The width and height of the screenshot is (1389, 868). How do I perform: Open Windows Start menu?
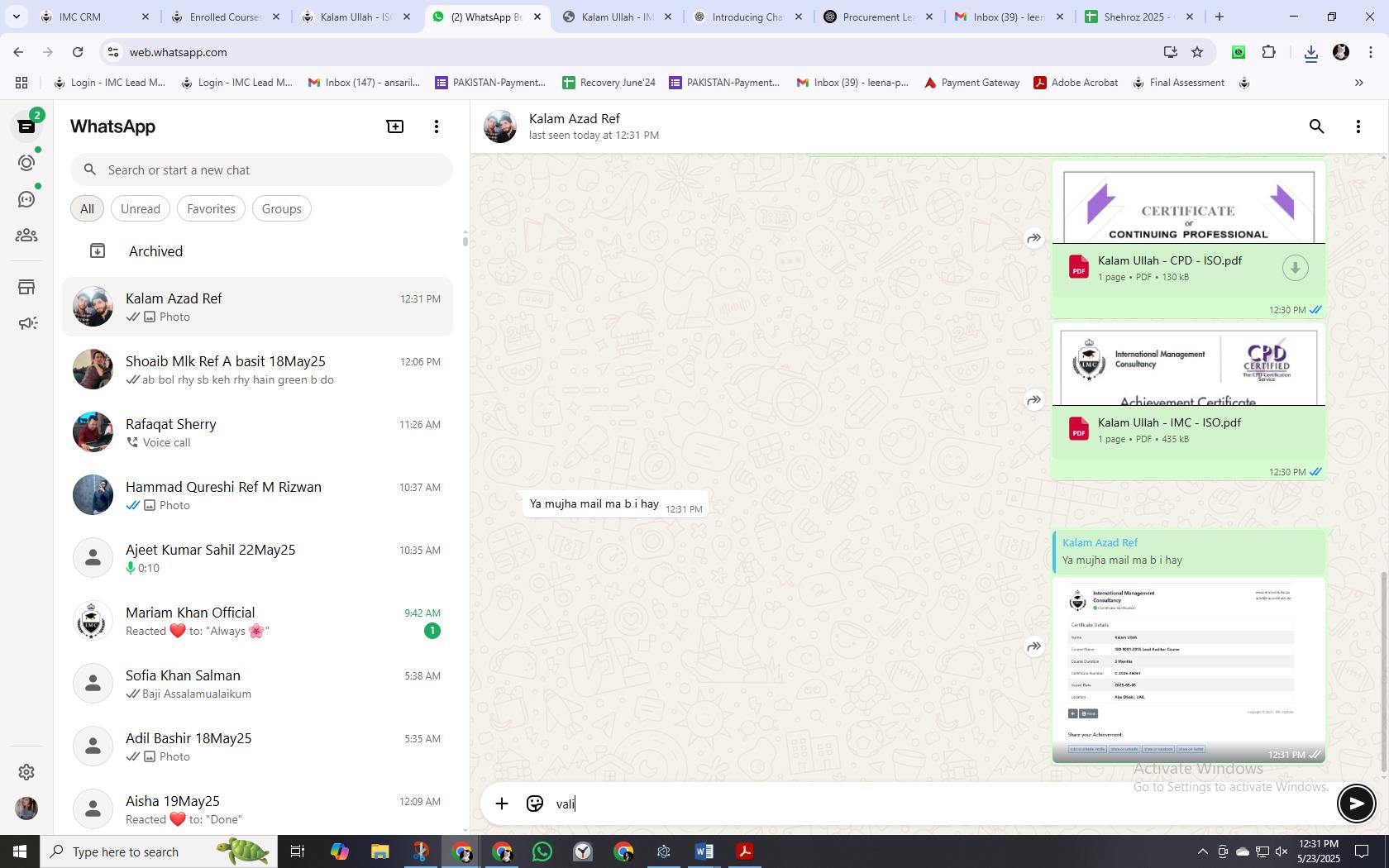pyautogui.click(x=20, y=851)
